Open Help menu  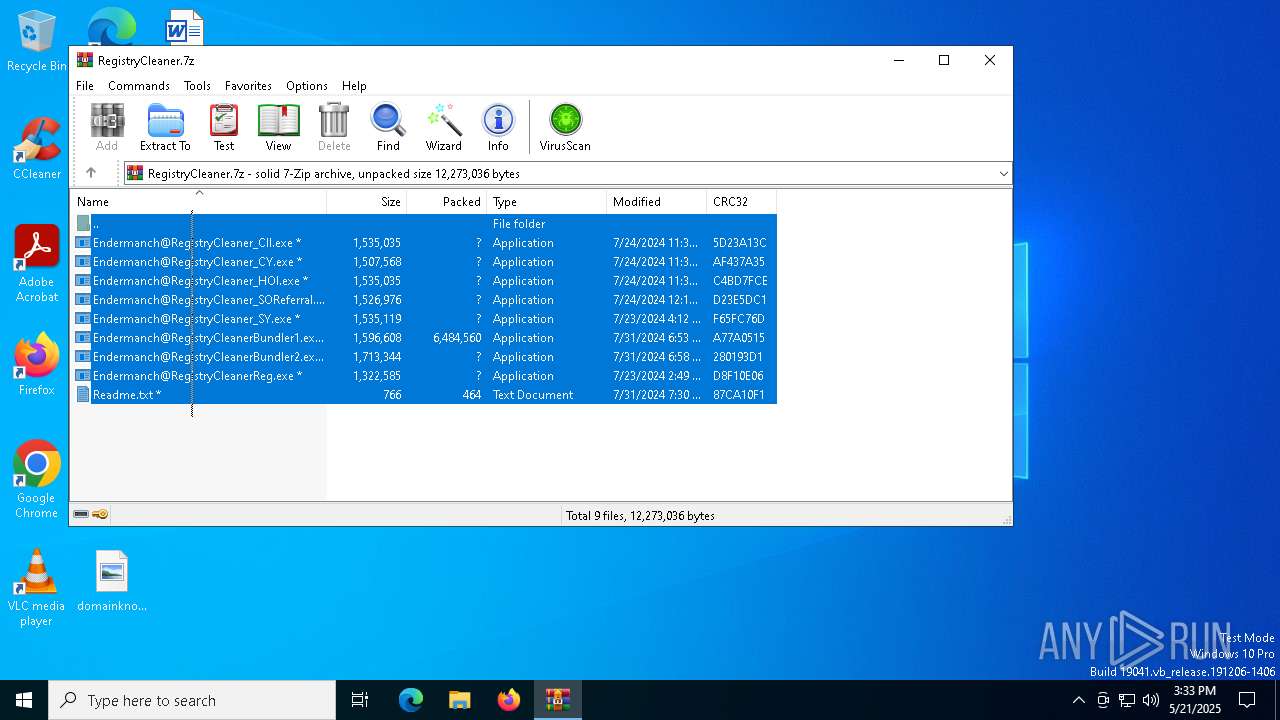tap(354, 86)
